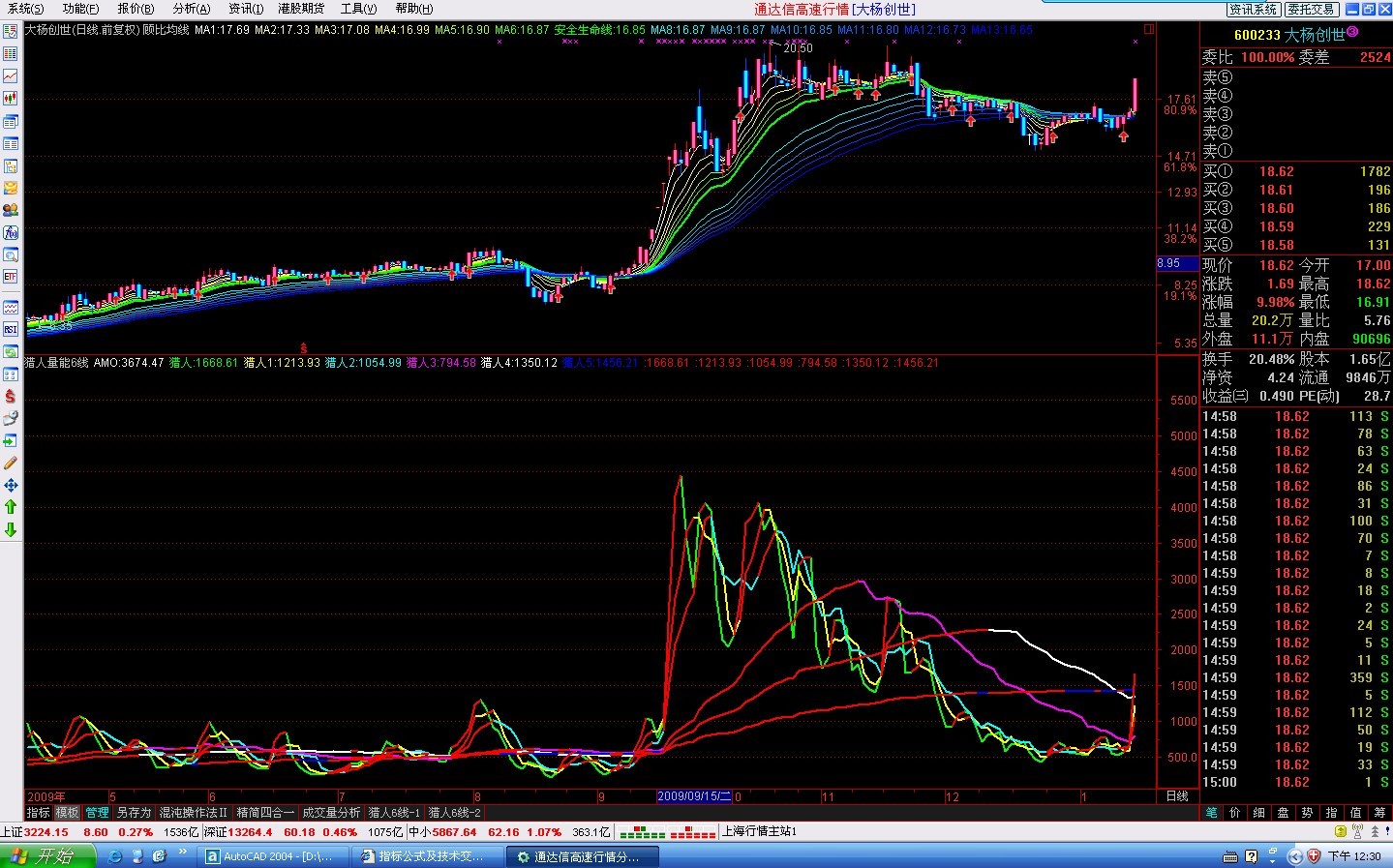Screen dimensions: 1393x868
Task: Select the 混沌操作法II tab
Action: (193, 813)
